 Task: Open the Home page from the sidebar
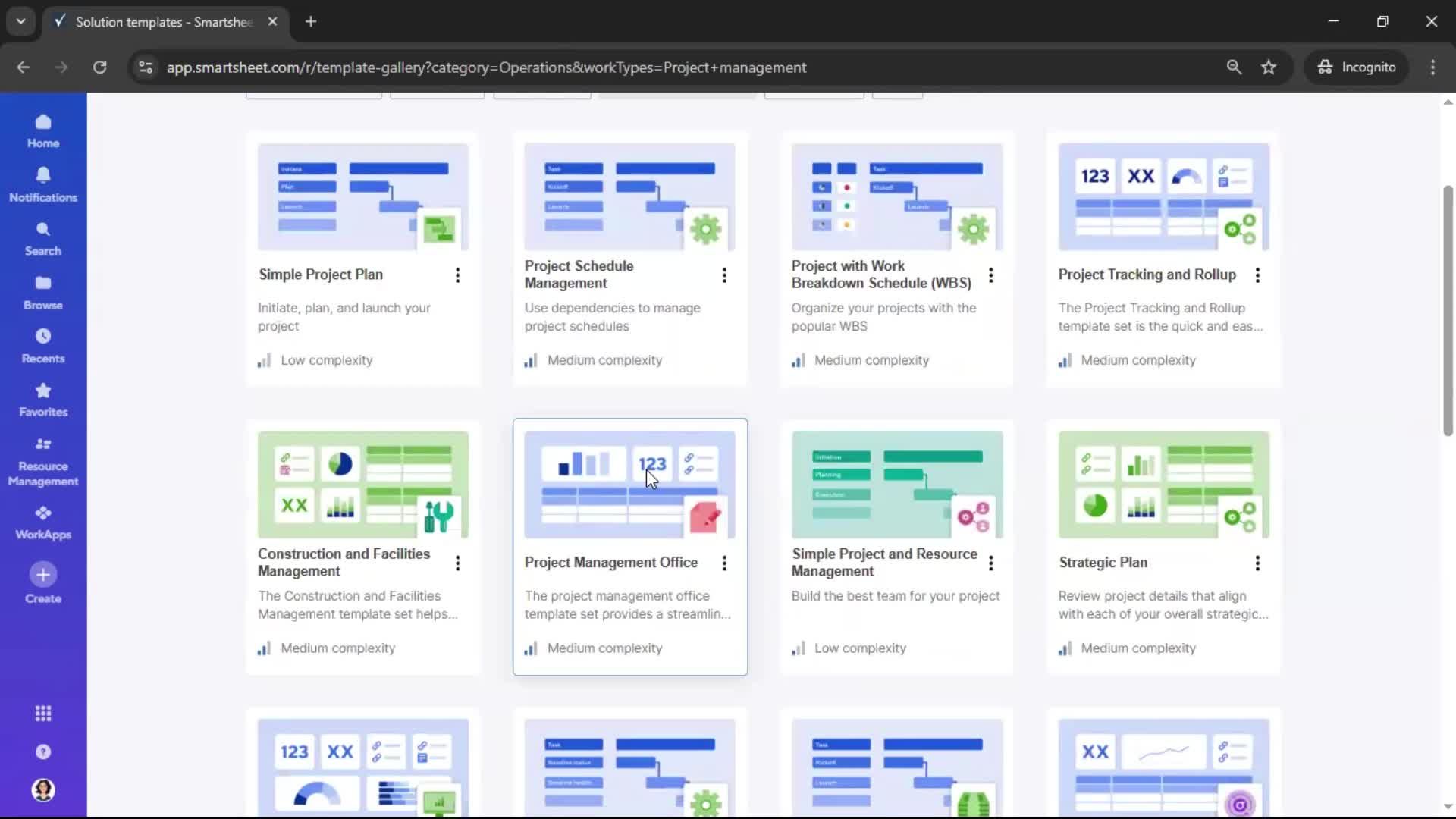(x=42, y=130)
